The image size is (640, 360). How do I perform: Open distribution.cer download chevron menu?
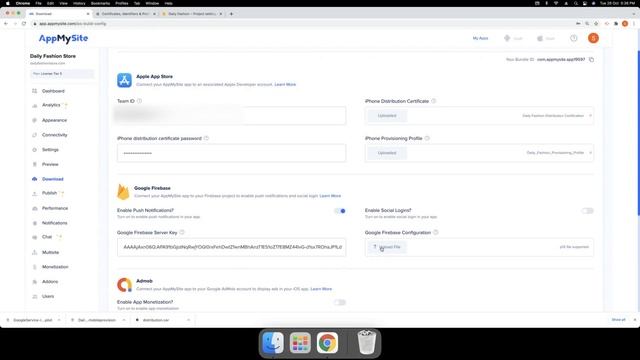click(x=188, y=320)
